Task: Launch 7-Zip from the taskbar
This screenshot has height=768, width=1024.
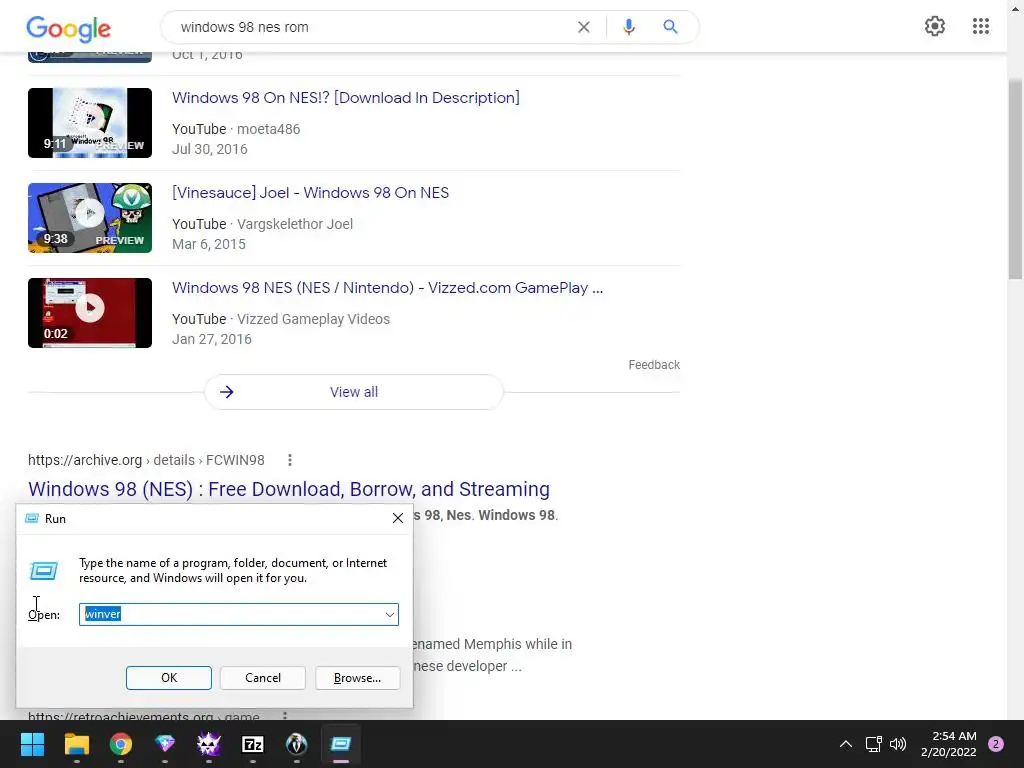Action: tap(253, 744)
